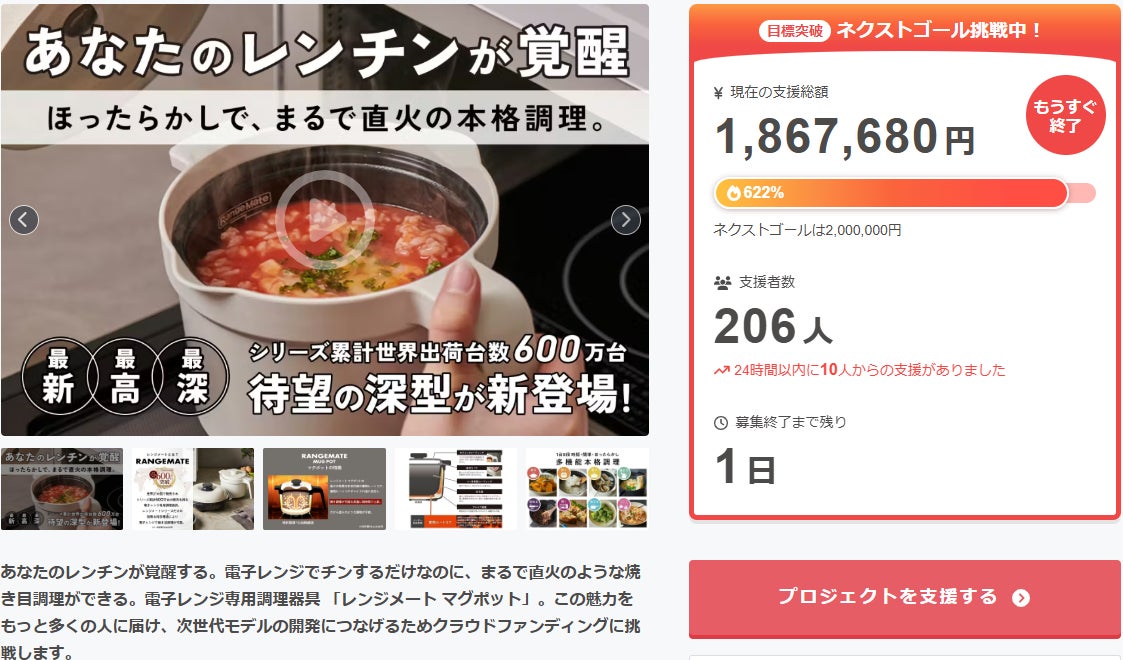Image resolution: width=1123 pixels, height=660 pixels.
Task: Click the 目標突破 badge label
Action: coord(794,31)
